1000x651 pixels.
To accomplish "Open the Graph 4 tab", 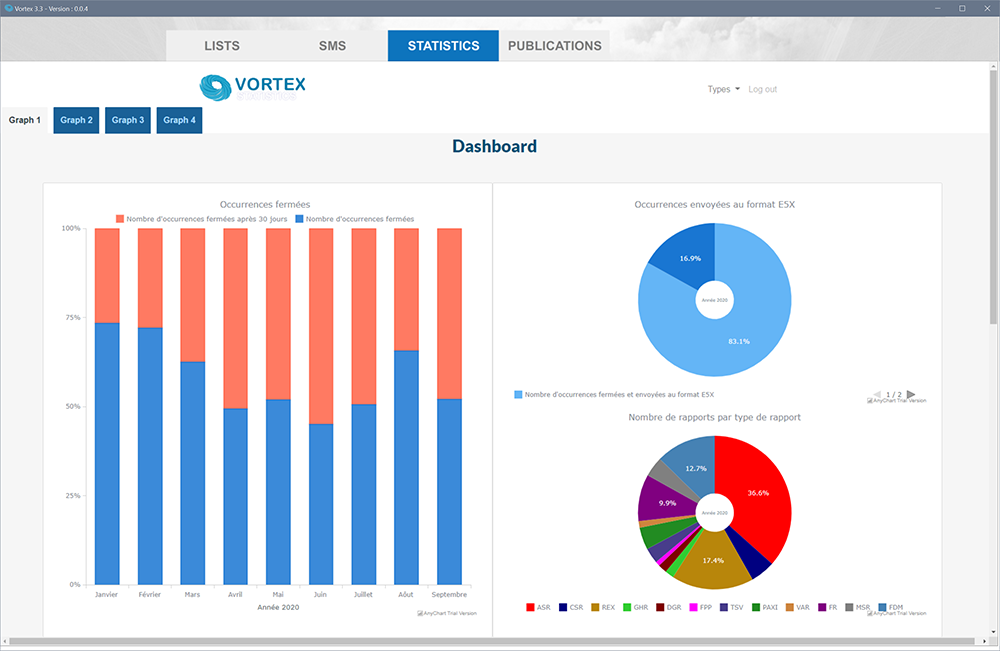I will point(179,120).
